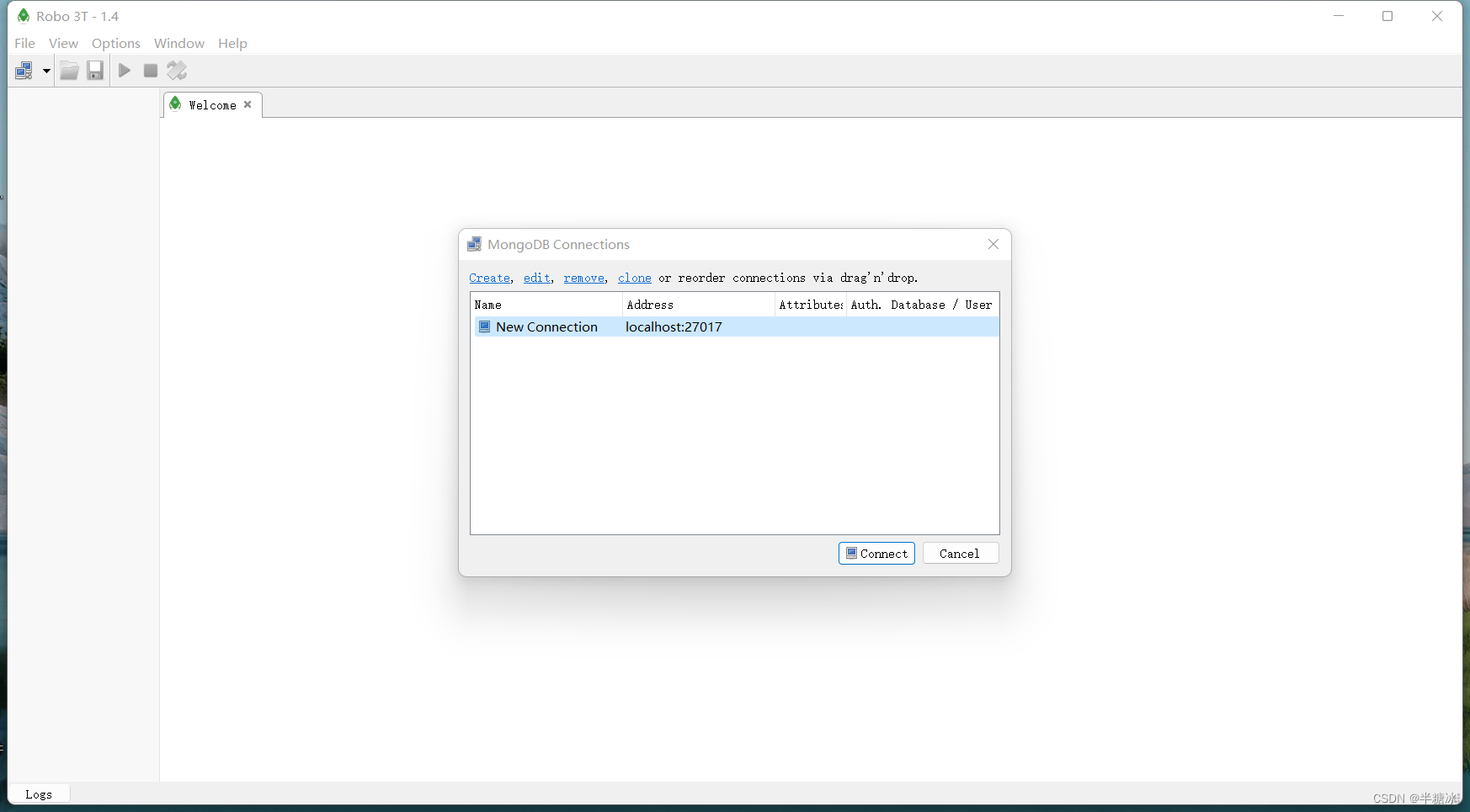This screenshot has width=1470, height=812.
Task: Click the remove link
Action: (x=584, y=278)
